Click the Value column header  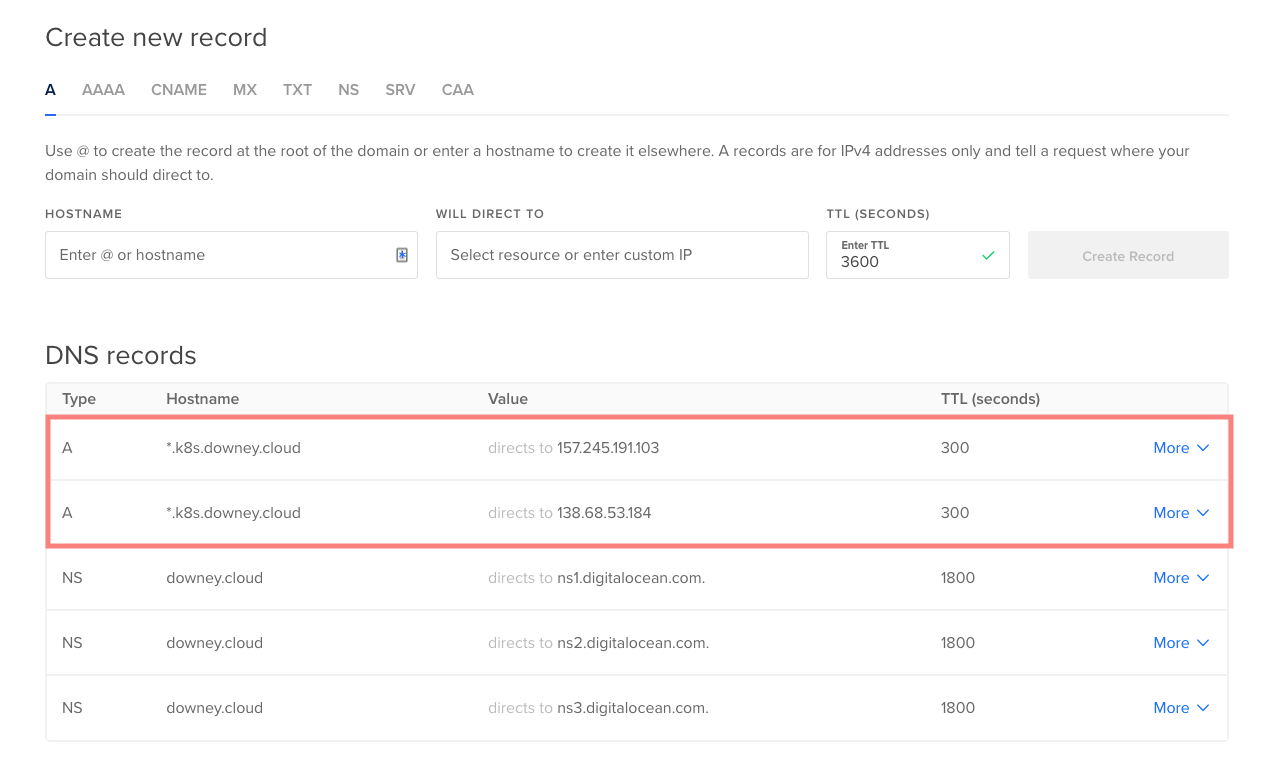[x=508, y=399]
